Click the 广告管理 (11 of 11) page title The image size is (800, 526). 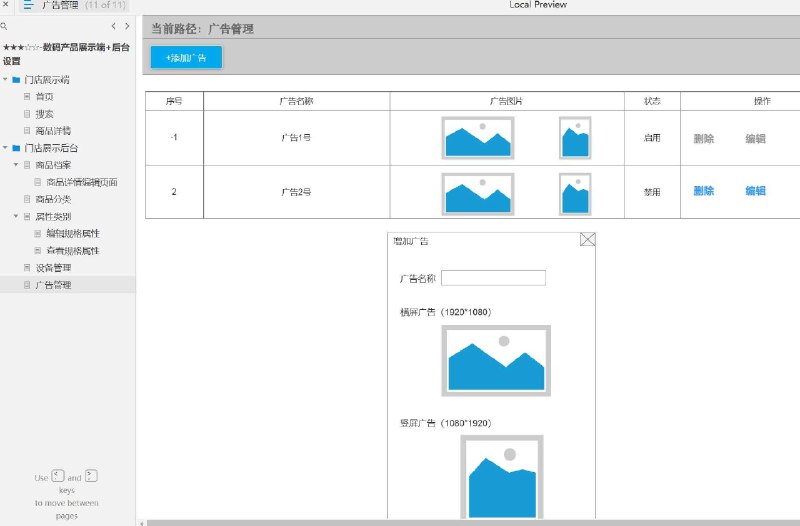coord(83,5)
